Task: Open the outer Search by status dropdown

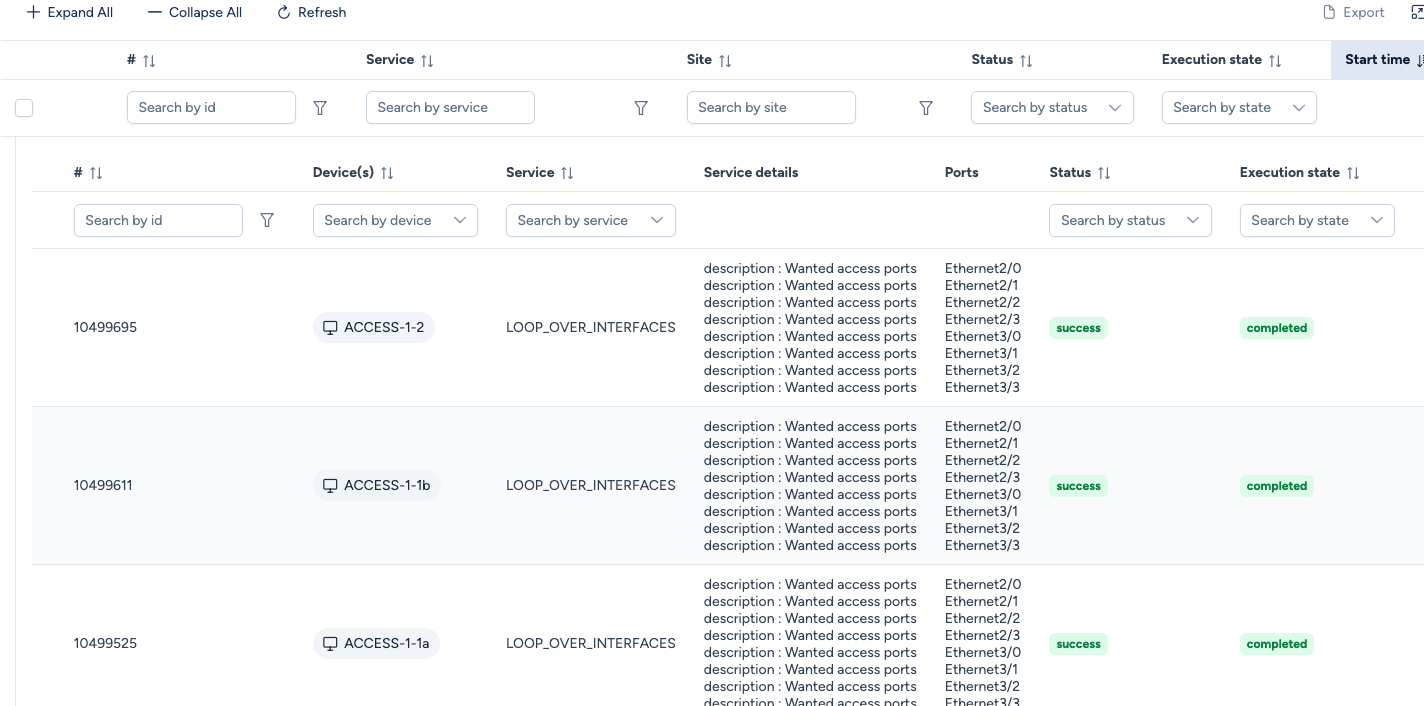Action: 1051,108
